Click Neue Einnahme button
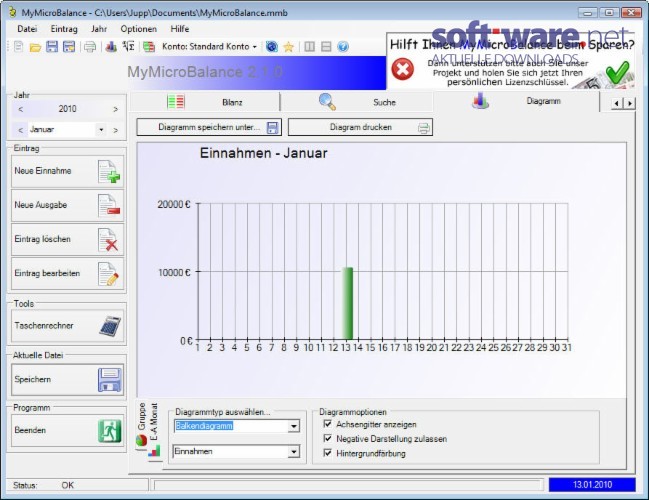This screenshot has height=500, width=649. click(67, 171)
